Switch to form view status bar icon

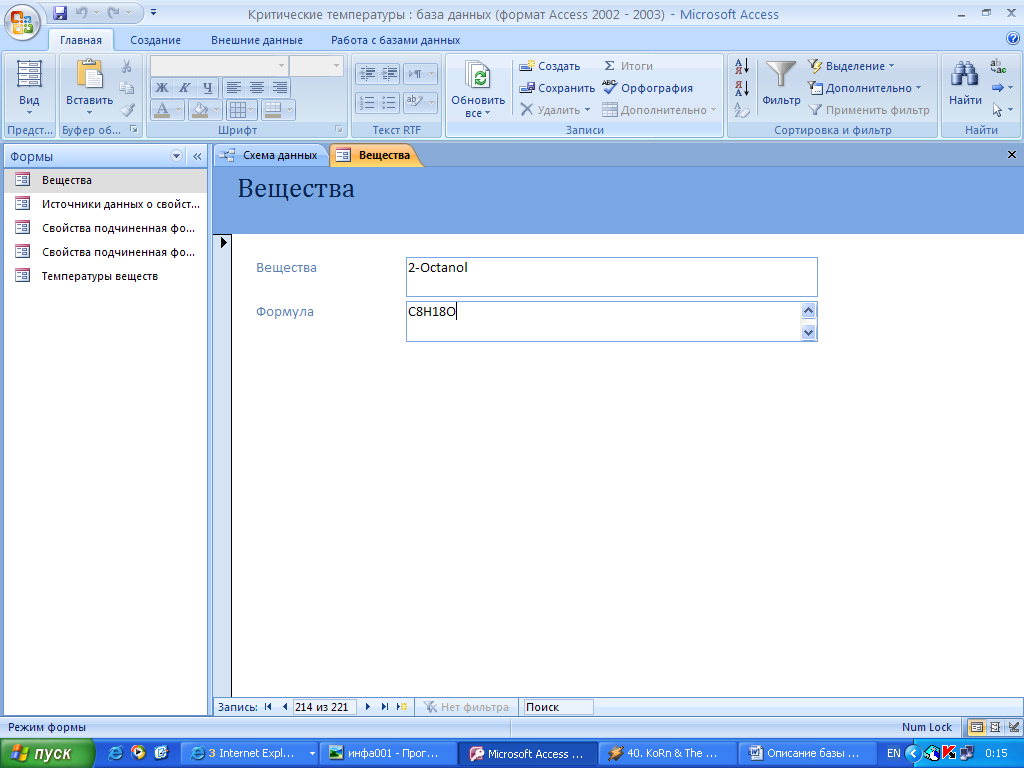[976, 727]
